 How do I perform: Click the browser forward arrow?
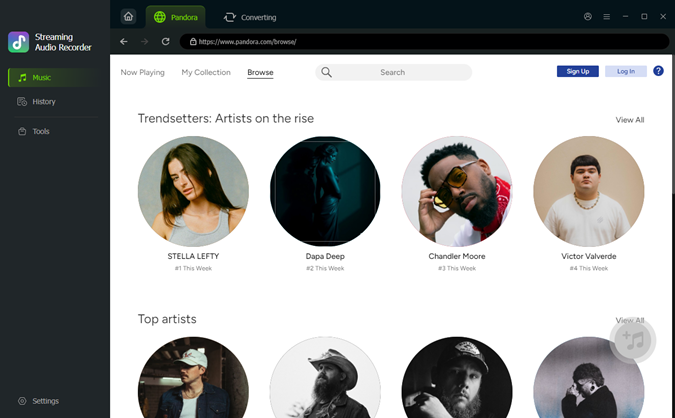coord(145,42)
